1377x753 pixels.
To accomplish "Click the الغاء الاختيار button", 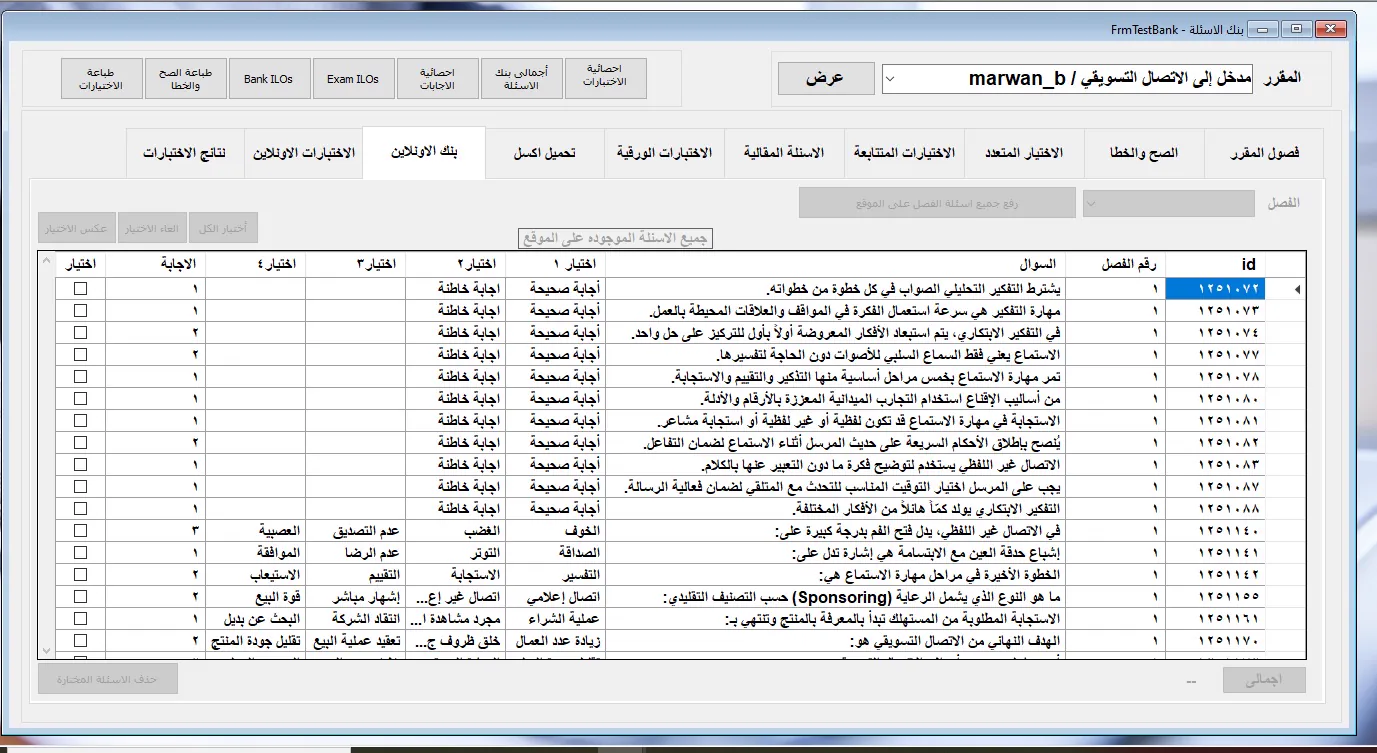I will point(152,228).
